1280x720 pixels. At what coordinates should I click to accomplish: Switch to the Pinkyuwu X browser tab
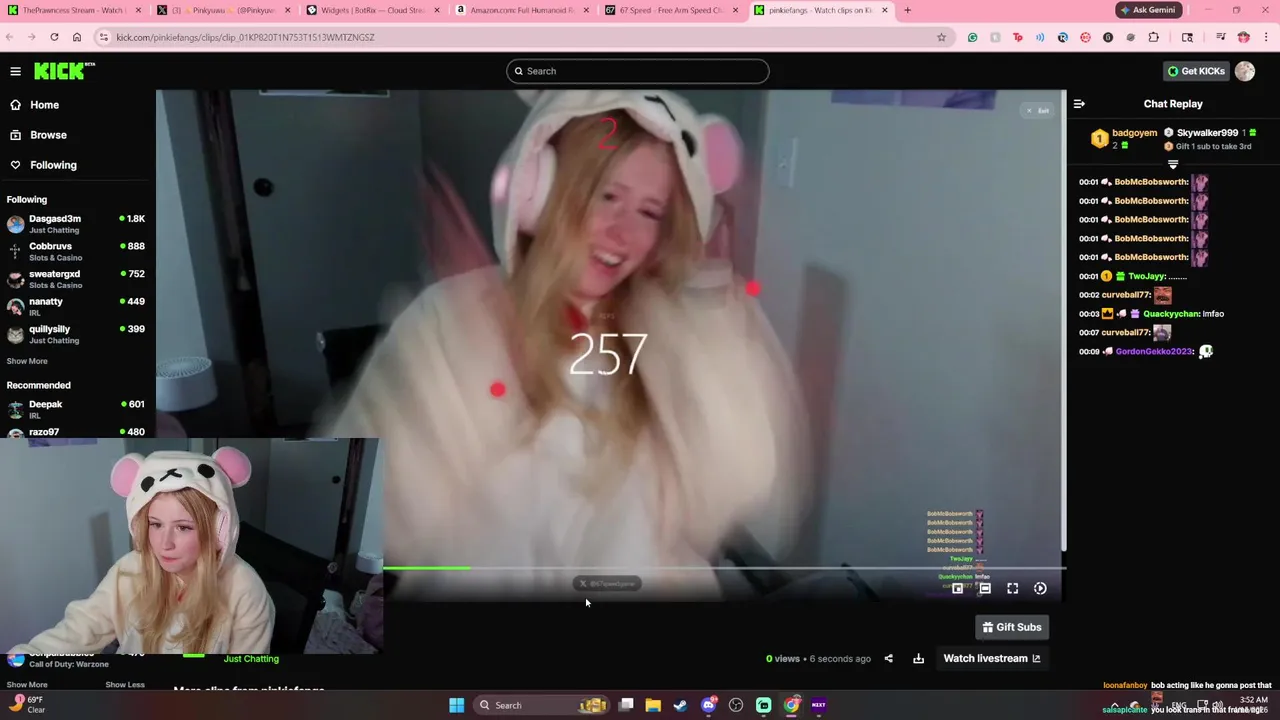point(224,10)
